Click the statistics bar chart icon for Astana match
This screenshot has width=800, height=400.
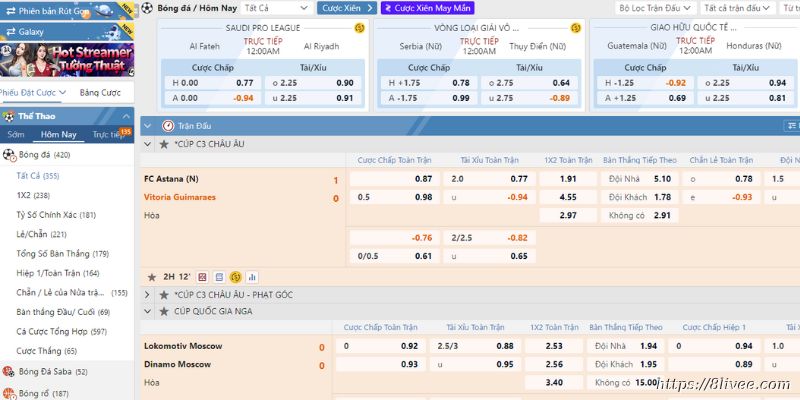click(251, 276)
